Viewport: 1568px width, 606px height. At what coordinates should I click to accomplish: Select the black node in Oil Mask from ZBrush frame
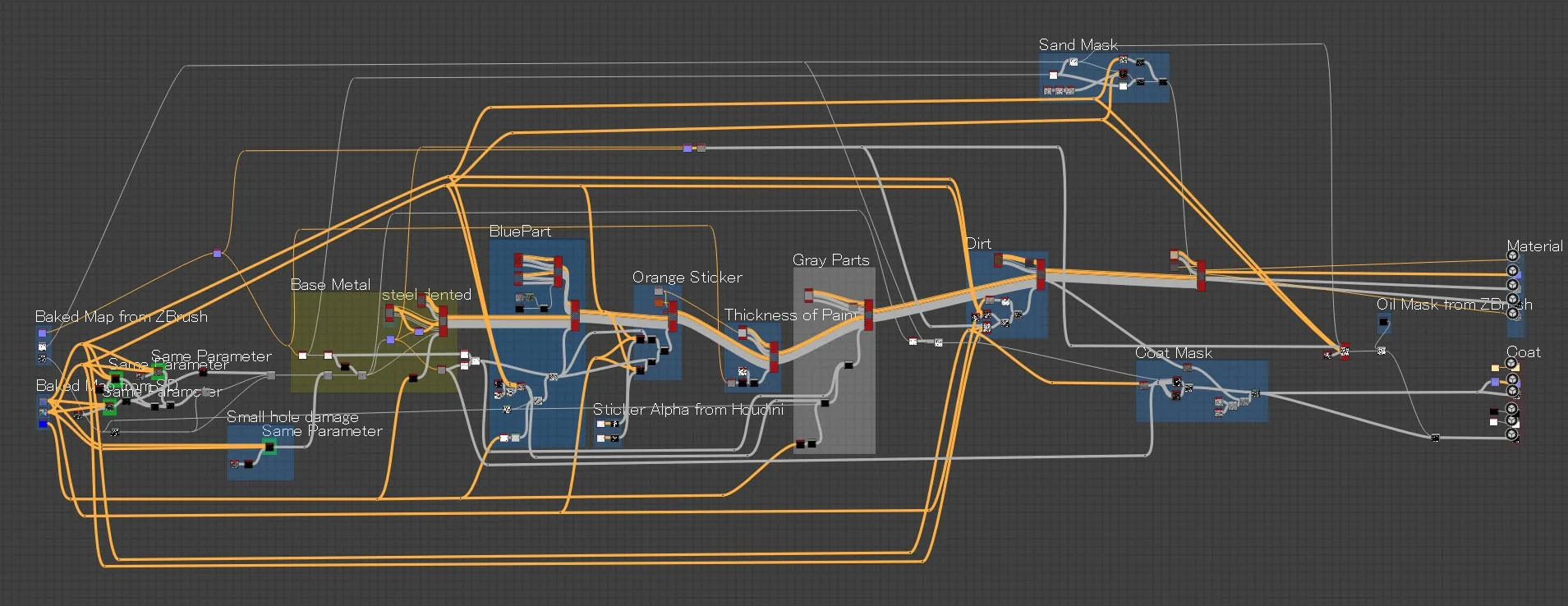click(1383, 322)
